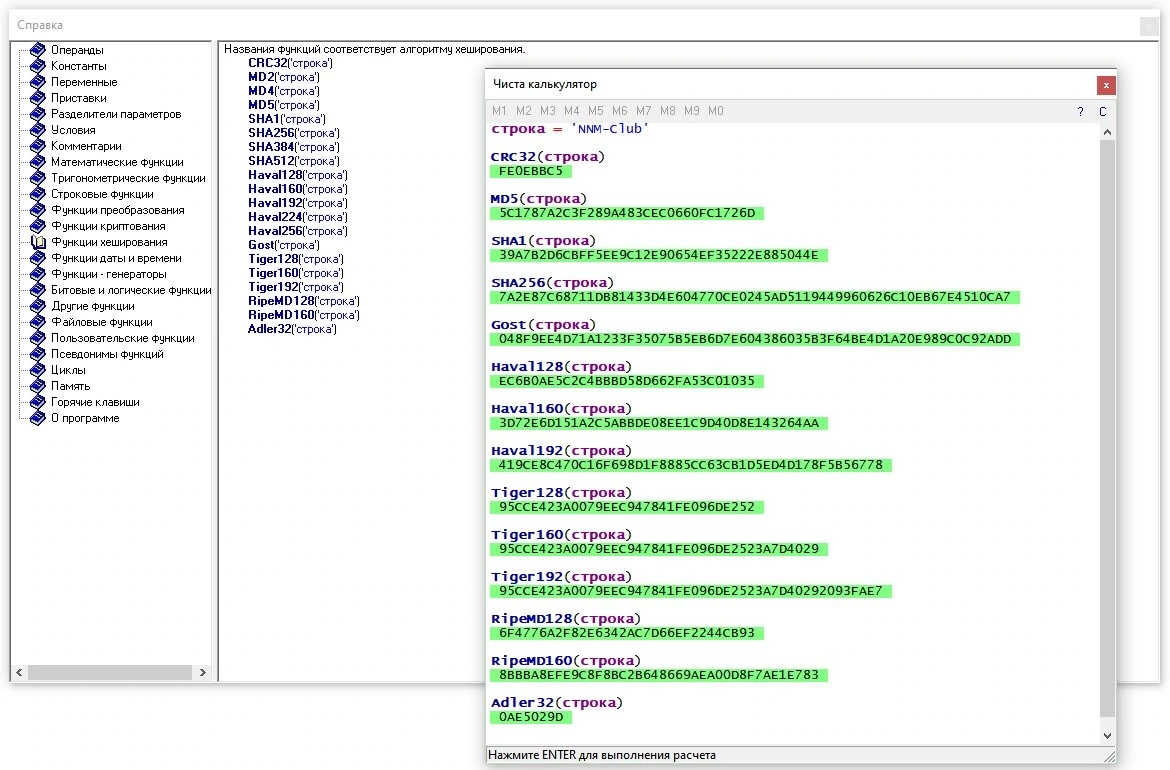Click the open-book icon for Функции хеширования
The image size is (1170, 770).
(37, 242)
